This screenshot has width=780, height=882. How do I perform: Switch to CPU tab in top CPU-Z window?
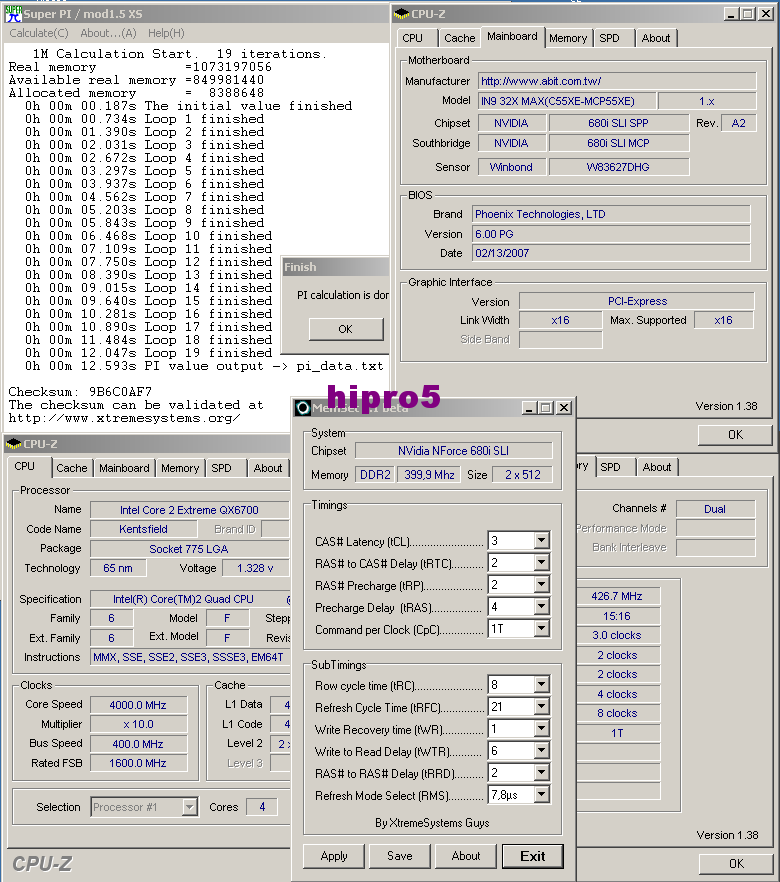point(412,38)
